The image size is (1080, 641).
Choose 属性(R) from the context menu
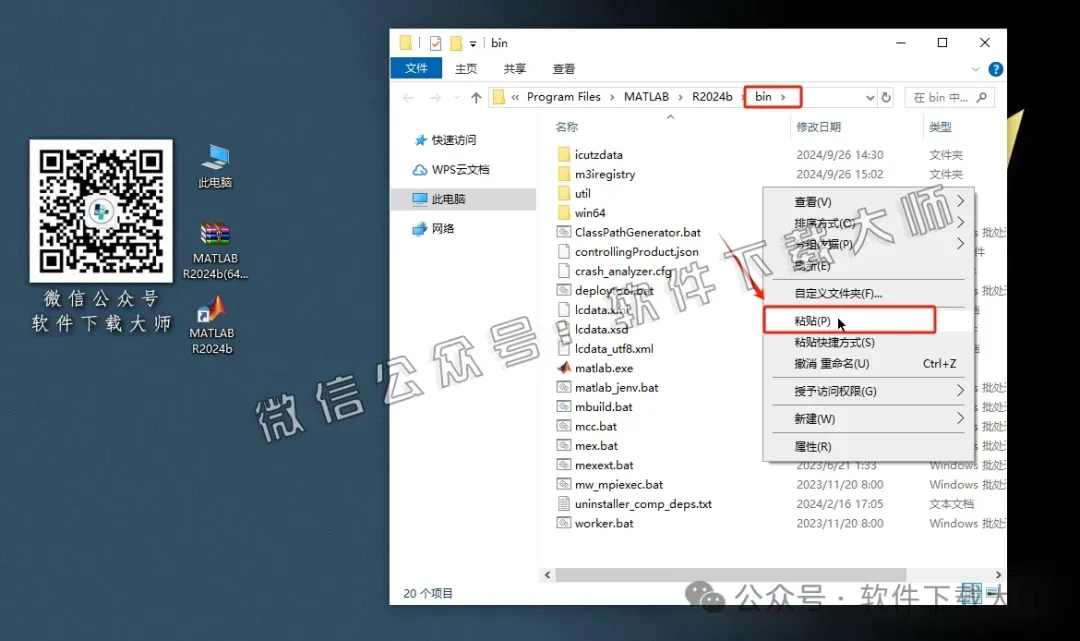[868, 446]
